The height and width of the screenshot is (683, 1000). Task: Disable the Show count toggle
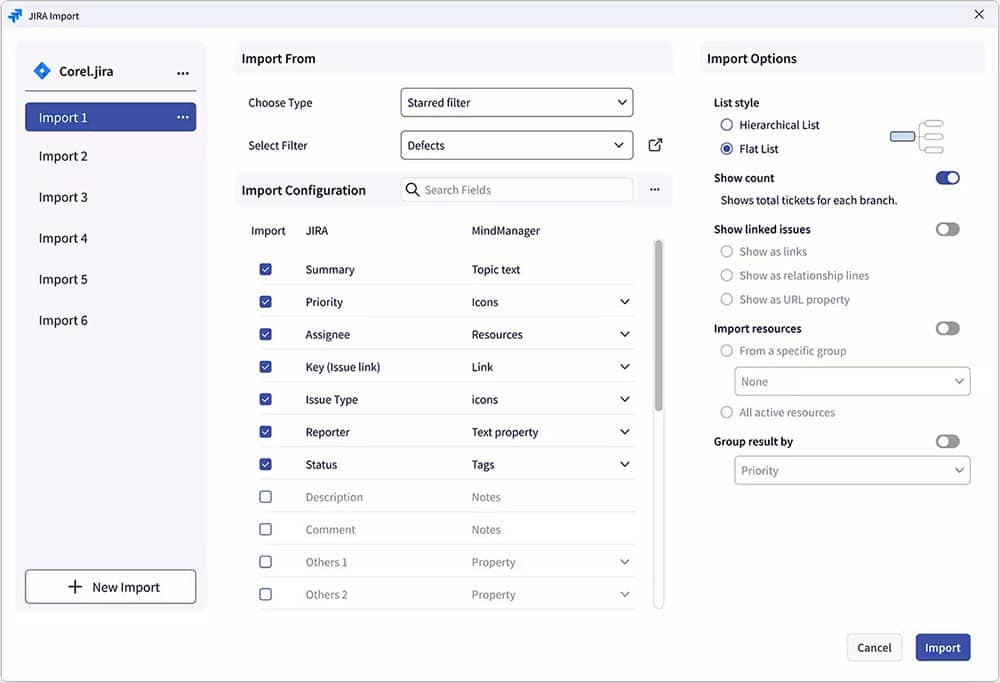947,177
